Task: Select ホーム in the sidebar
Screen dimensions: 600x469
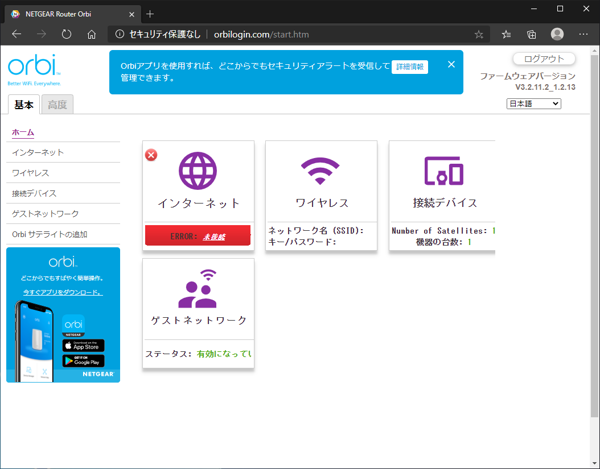Action: (x=23, y=132)
